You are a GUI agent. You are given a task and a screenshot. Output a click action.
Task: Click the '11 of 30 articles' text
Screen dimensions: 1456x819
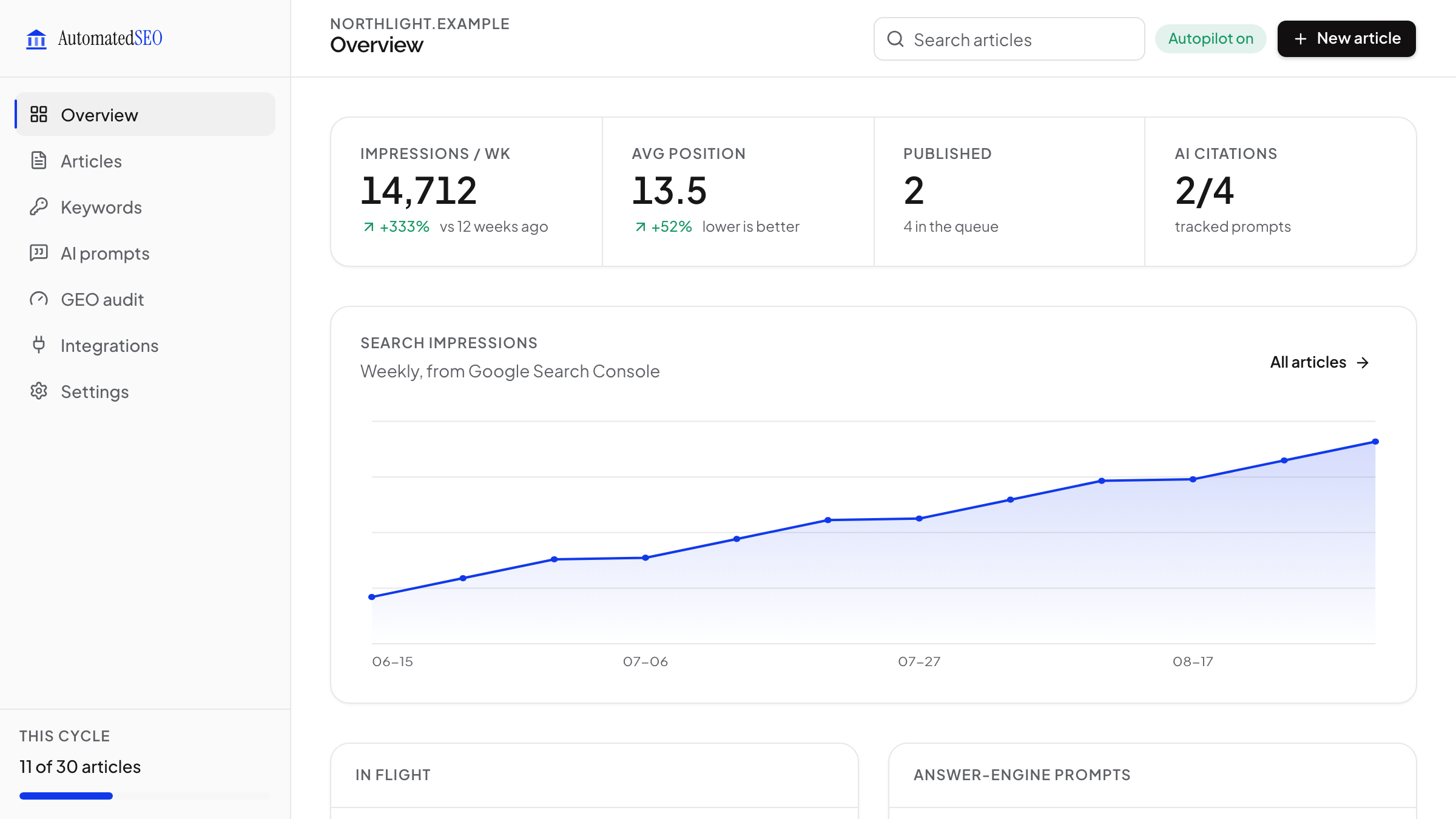[80, 767]
